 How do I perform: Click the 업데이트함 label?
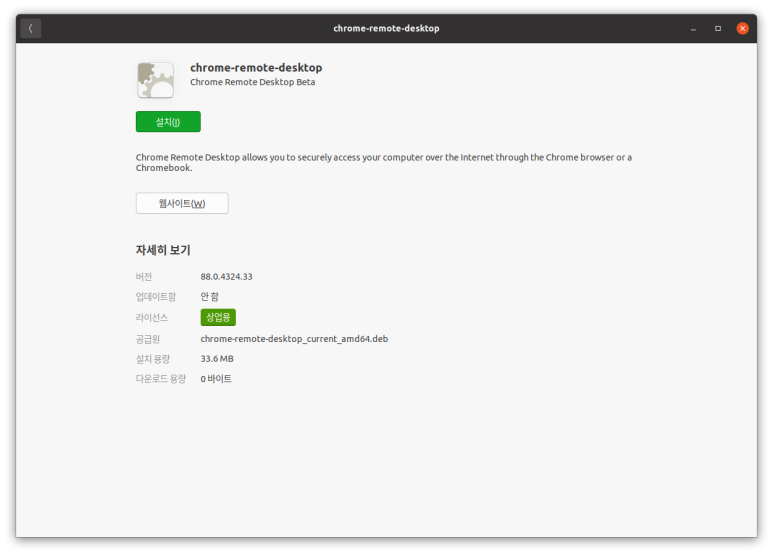156,297
